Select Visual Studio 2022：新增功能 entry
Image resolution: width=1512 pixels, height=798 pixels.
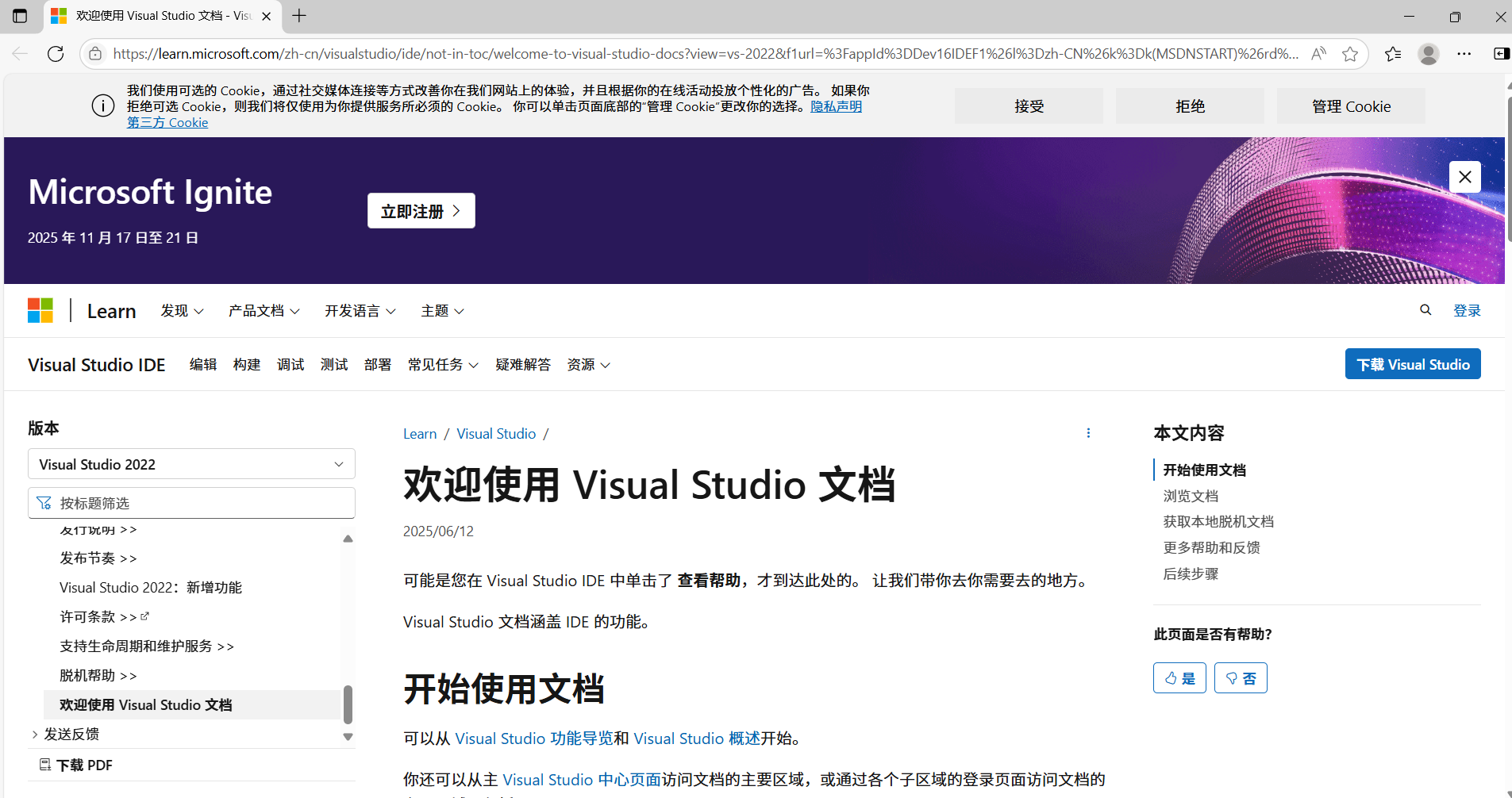point(151,588)
